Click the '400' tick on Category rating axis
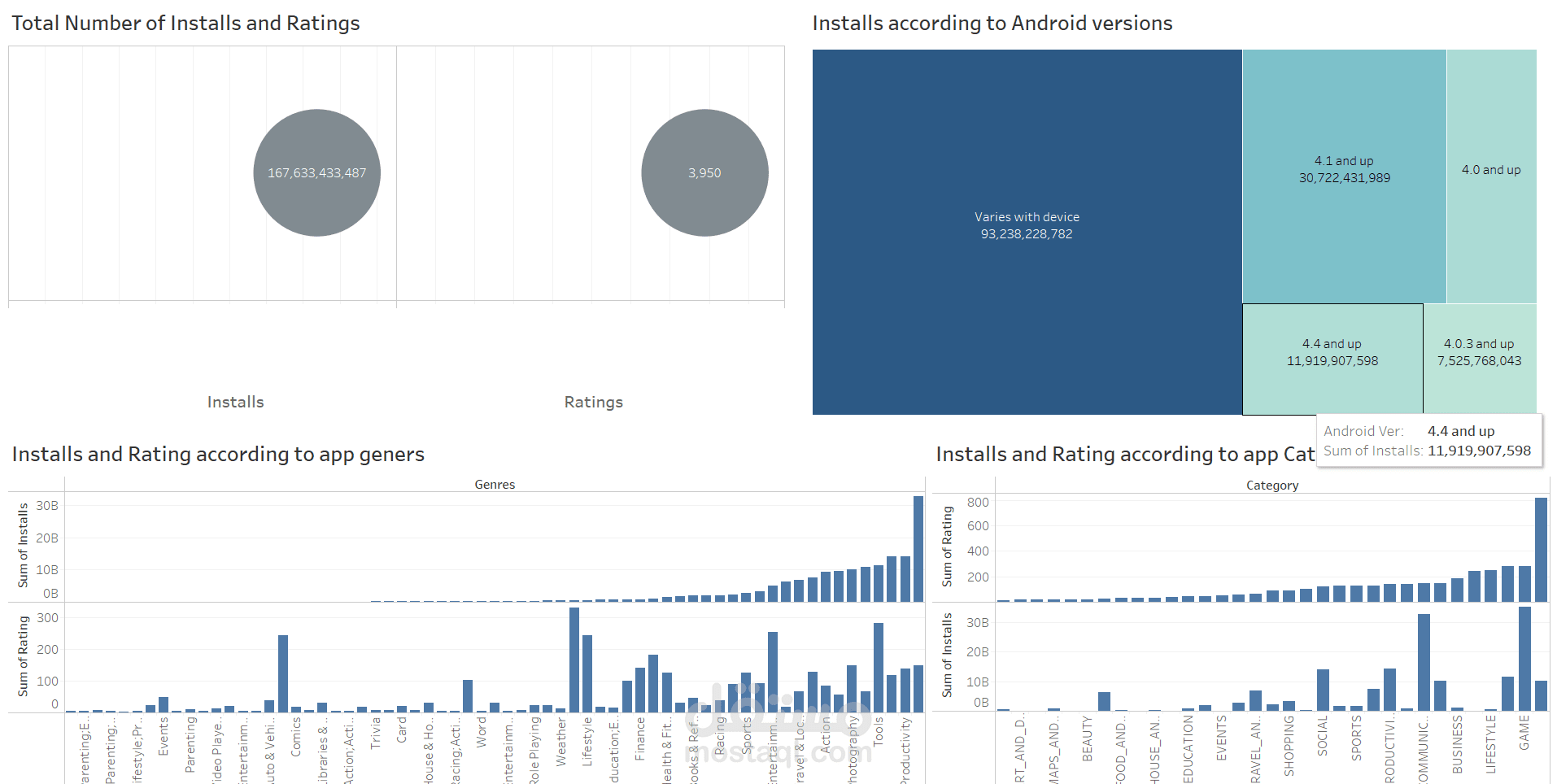The image size is (1557, 784). 978,551
